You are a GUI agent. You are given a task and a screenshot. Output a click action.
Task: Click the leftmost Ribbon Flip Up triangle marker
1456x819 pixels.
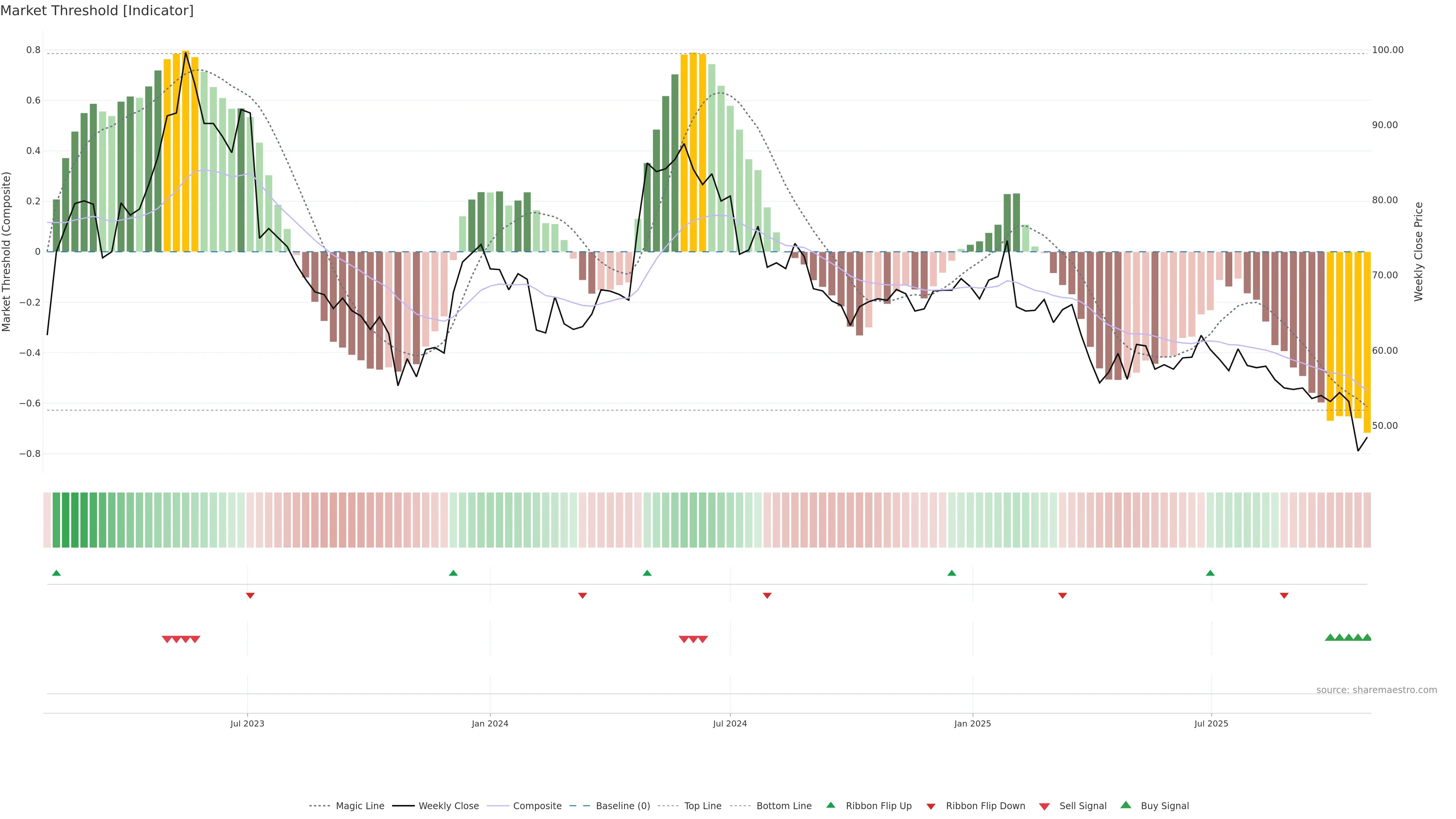(x=56, y=573)
